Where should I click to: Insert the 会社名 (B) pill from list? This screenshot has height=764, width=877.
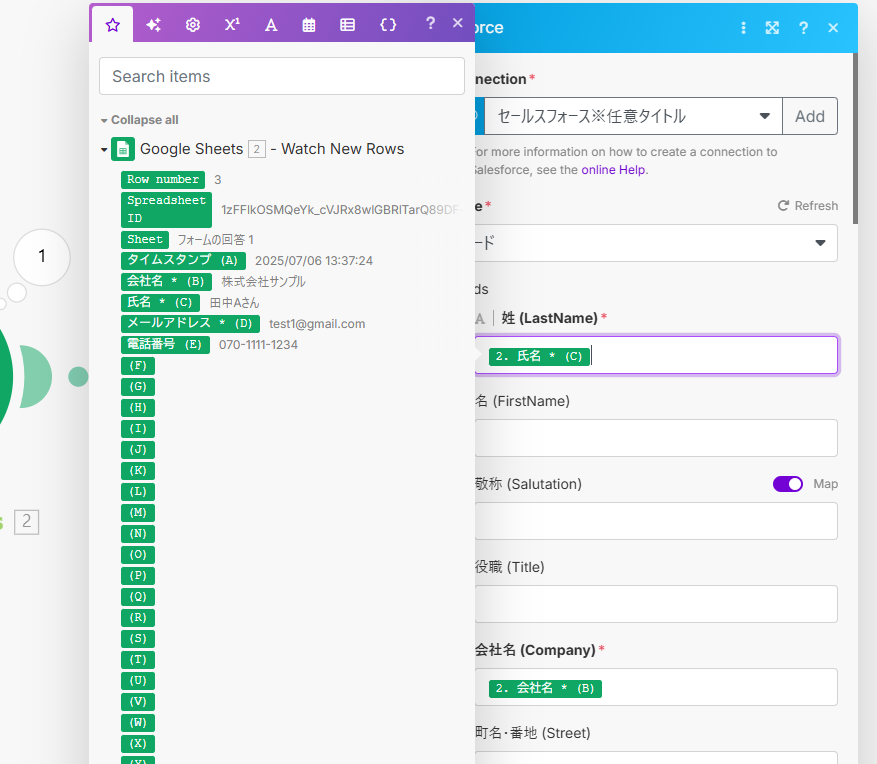(x=166, y=281)
